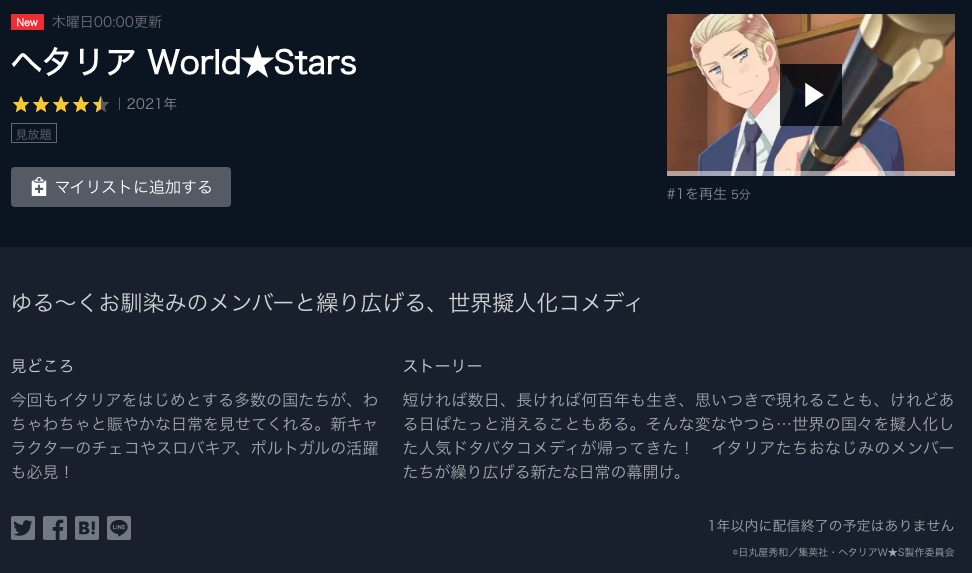
Task: Send this title through LINE icon
Action: [119, 528]
